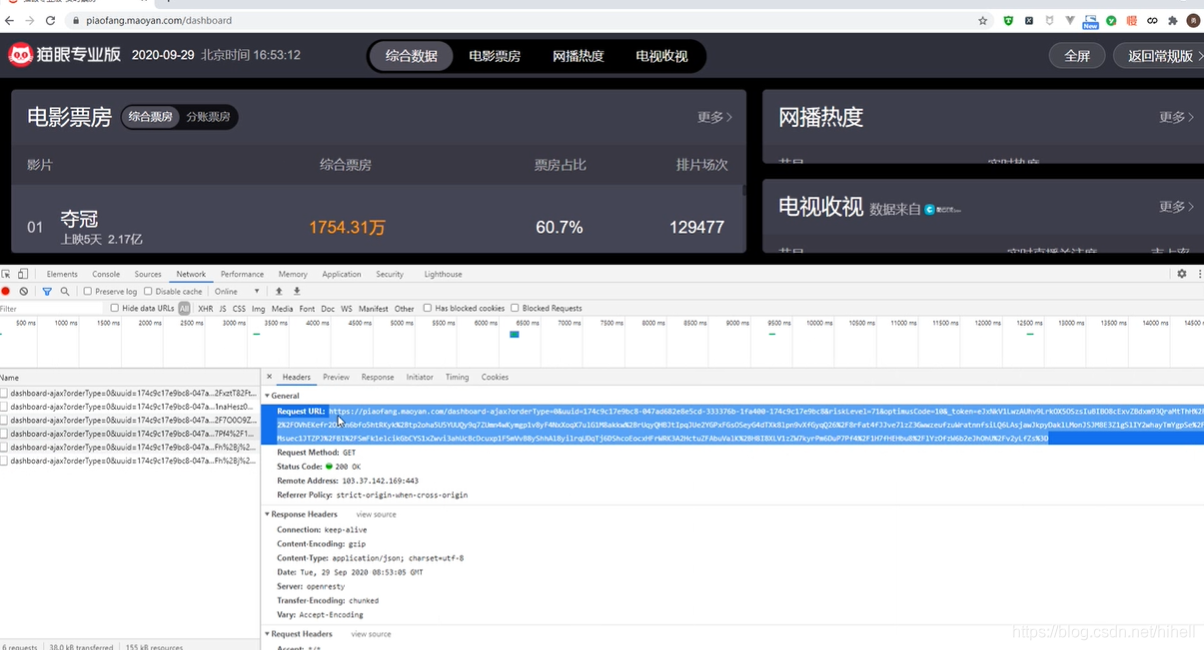Filter requests by All types
1204x650 pixels.
point(184,308)
